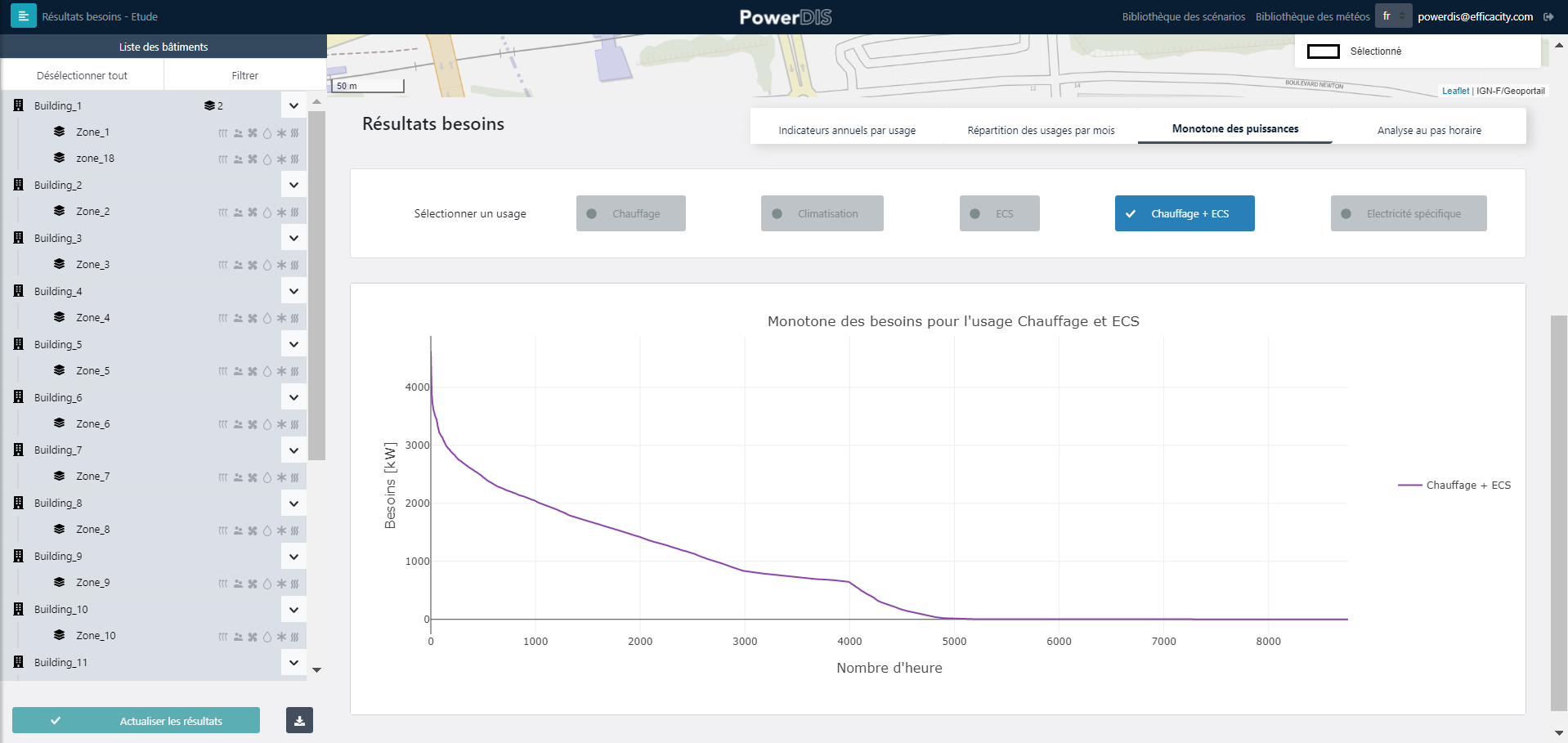Toggle Chauffage + ECS series in chart legend

coord(1454,485)
